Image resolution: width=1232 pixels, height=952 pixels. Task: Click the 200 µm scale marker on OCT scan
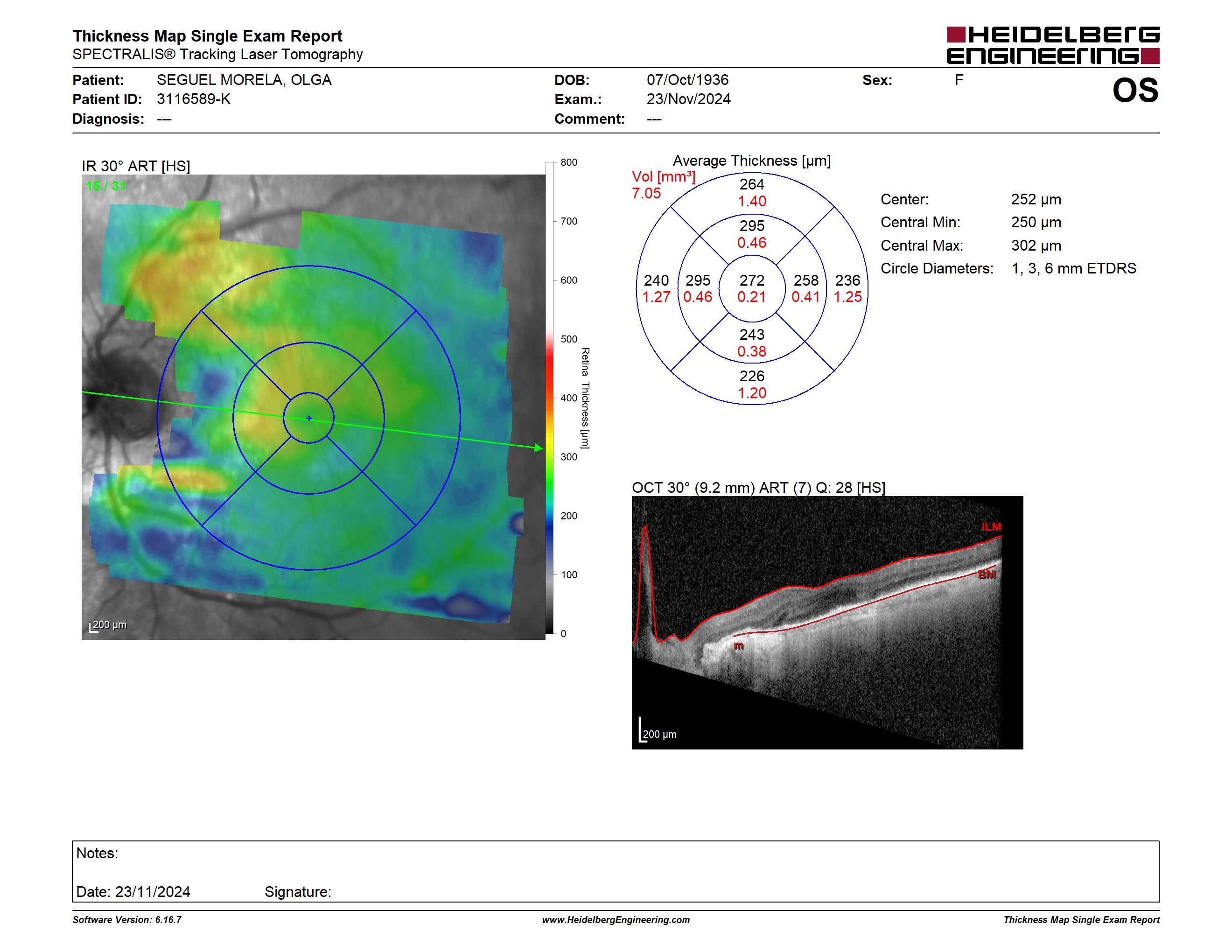[658, 731]
